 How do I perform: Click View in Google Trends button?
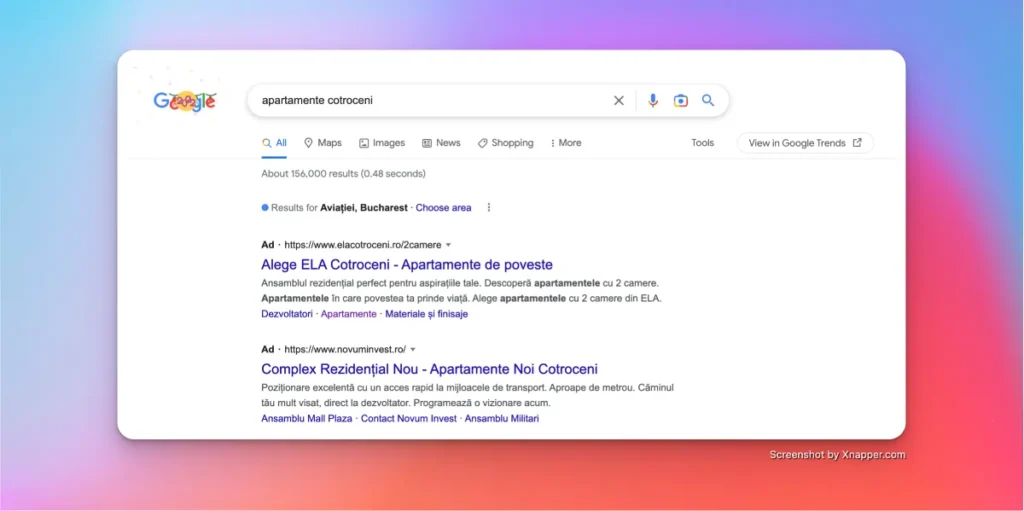coord(805,143)
